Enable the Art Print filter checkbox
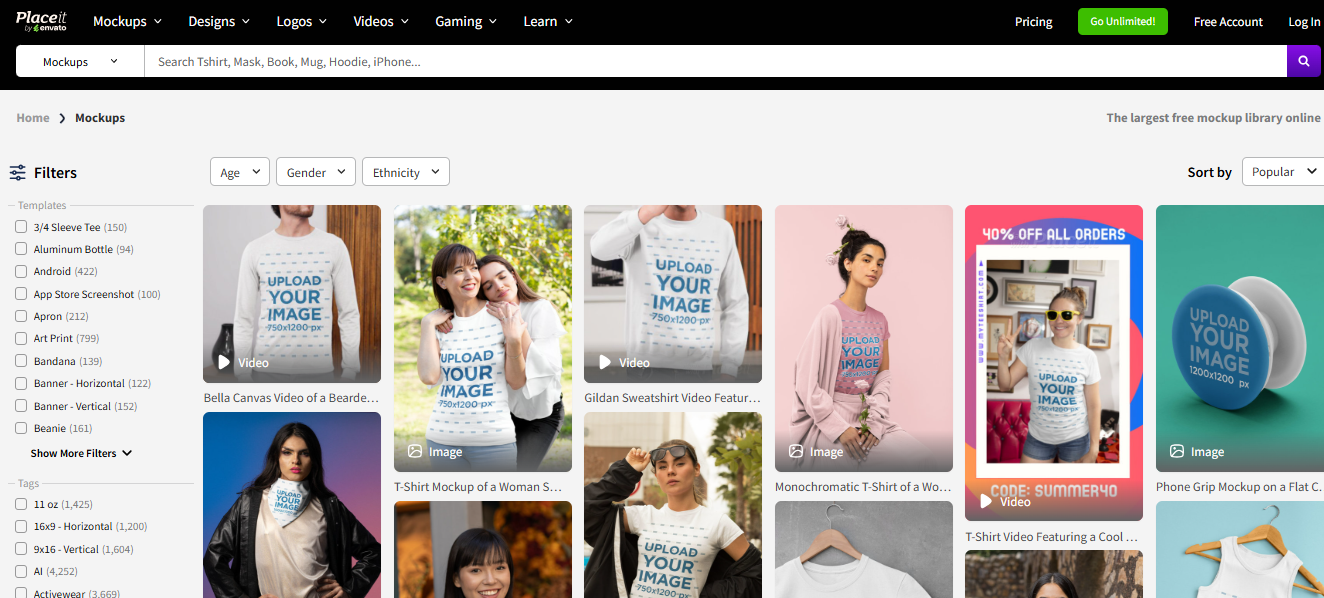The image size is (1324, 598). click(x=20, y=338)
